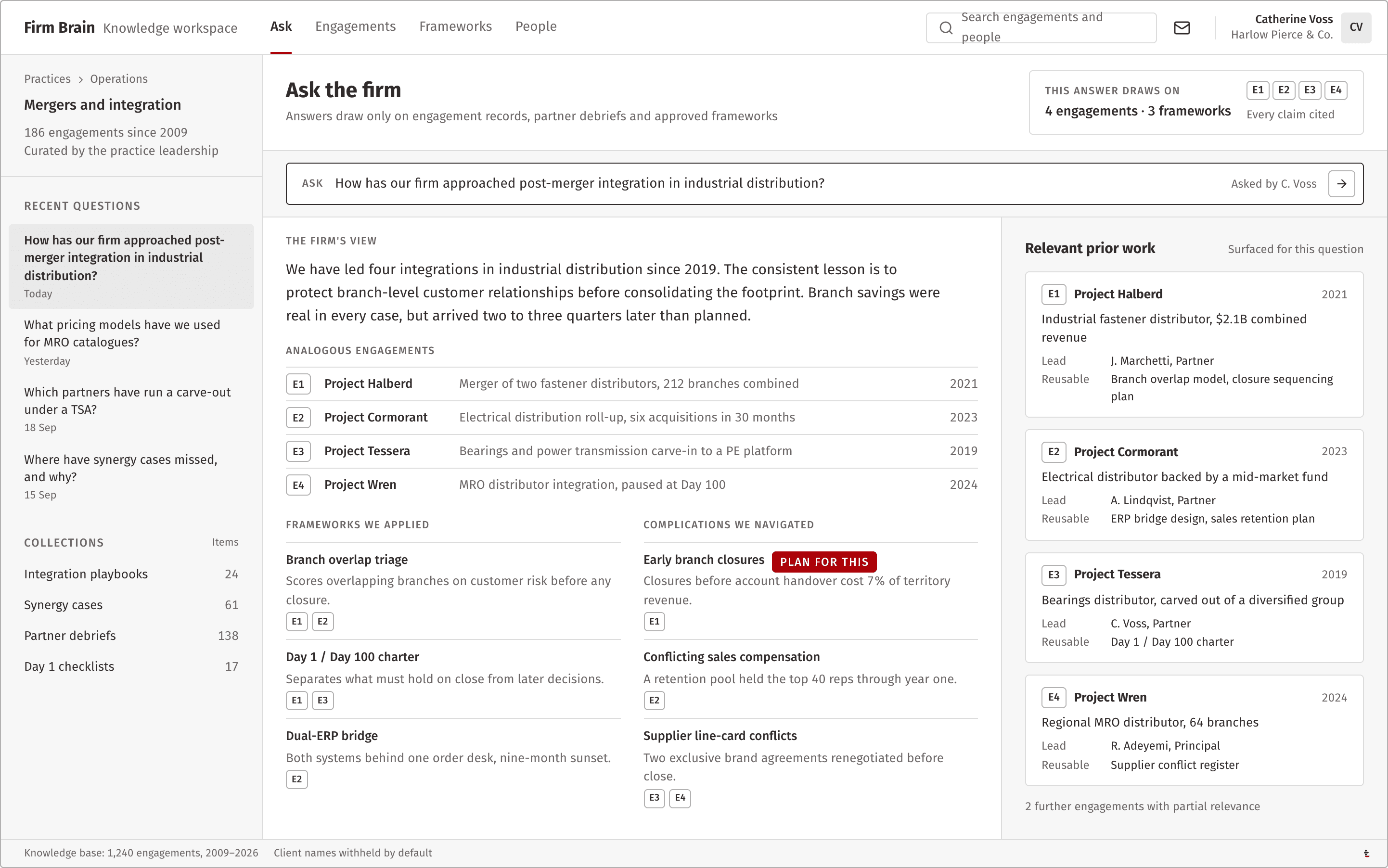Image resolution: width=1388 pixels, height=868 pixels.
Task: Open recent question on missed synergy cases
Action: 131,476
